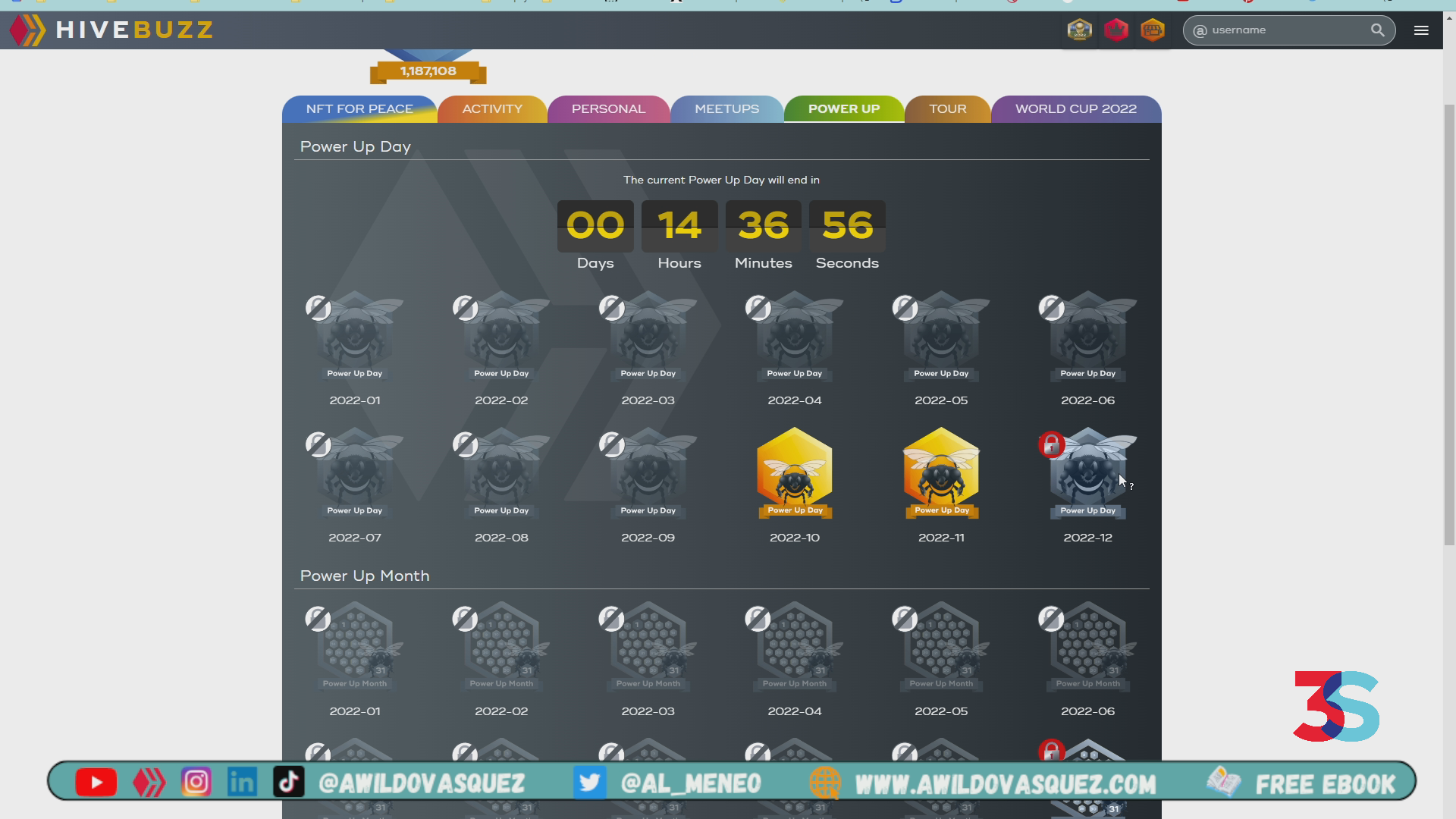Click the locked Power Up Day 2022-12 badge
1456x819 pixels.
pyautogui.click(x=1087, y=472)
